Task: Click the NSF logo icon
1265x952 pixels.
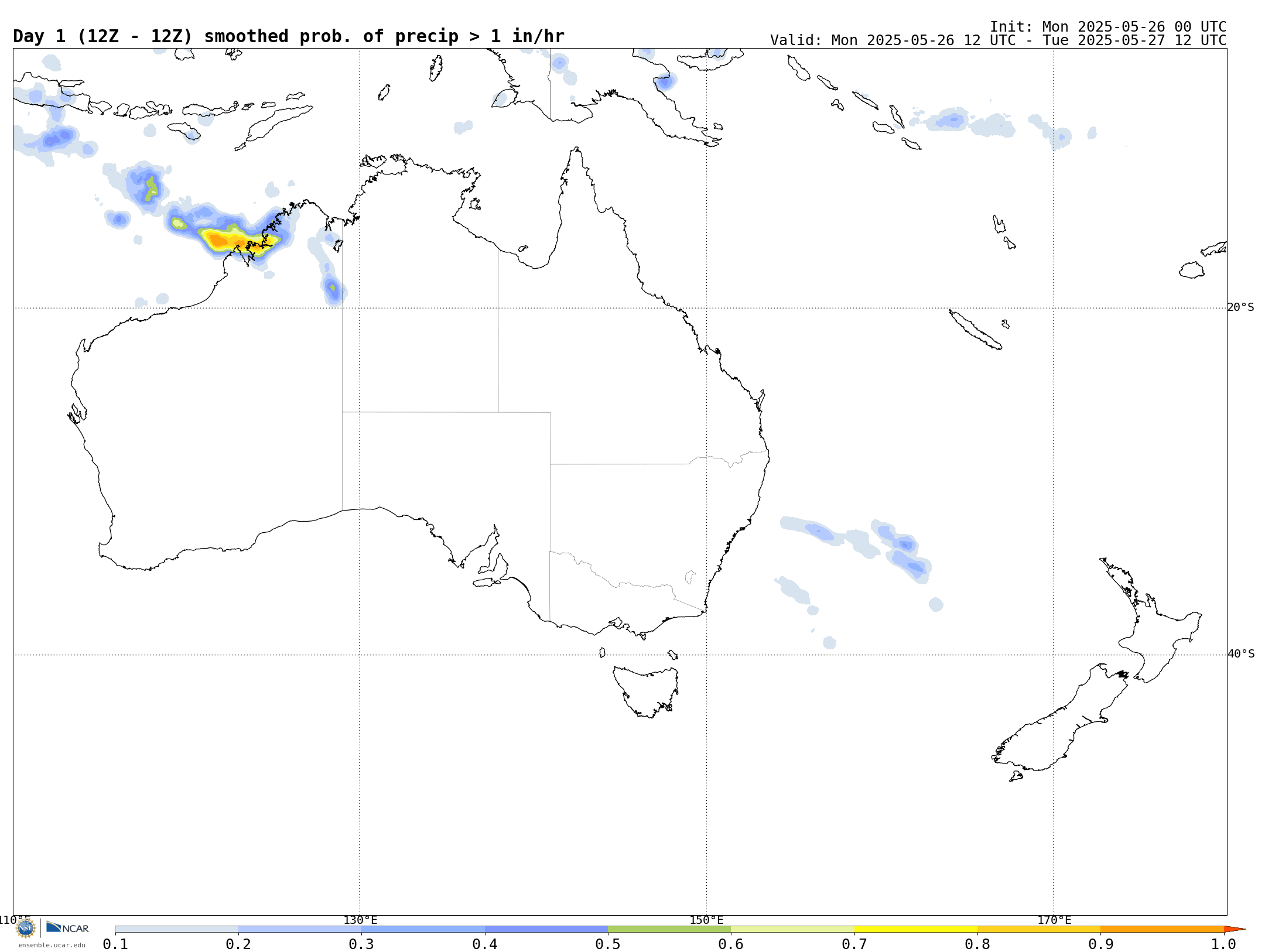Action: tap(26, 928)
